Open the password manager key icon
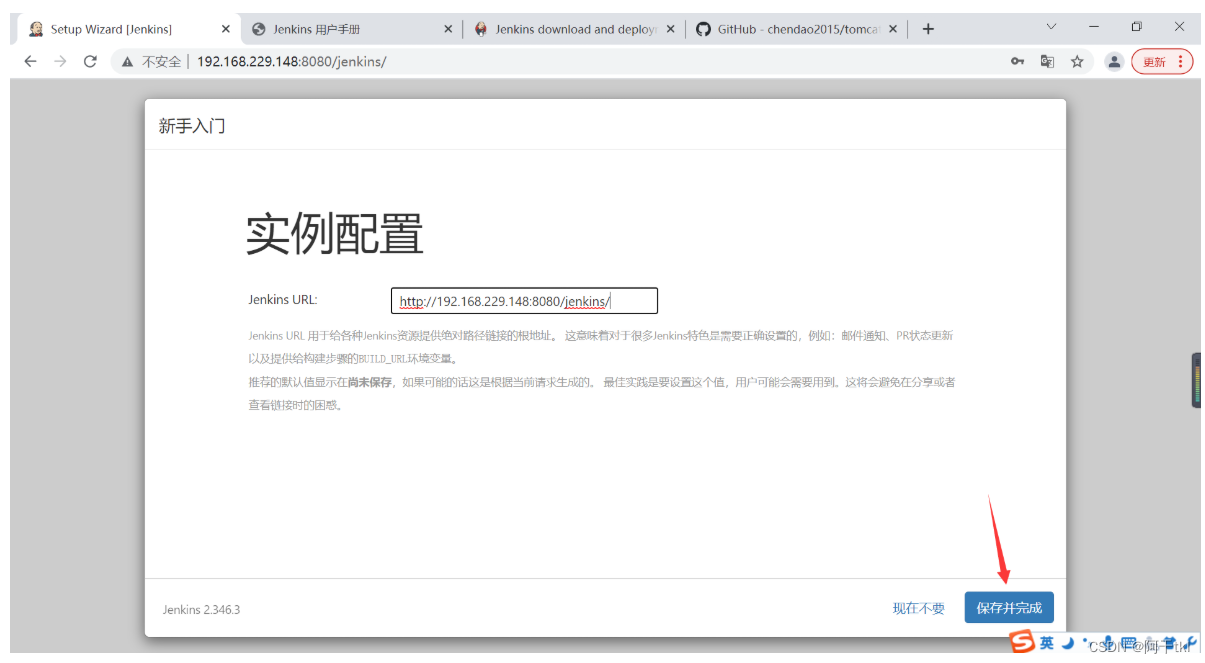Viewport: 1205px width, 663px height. tap(1017, 61)
